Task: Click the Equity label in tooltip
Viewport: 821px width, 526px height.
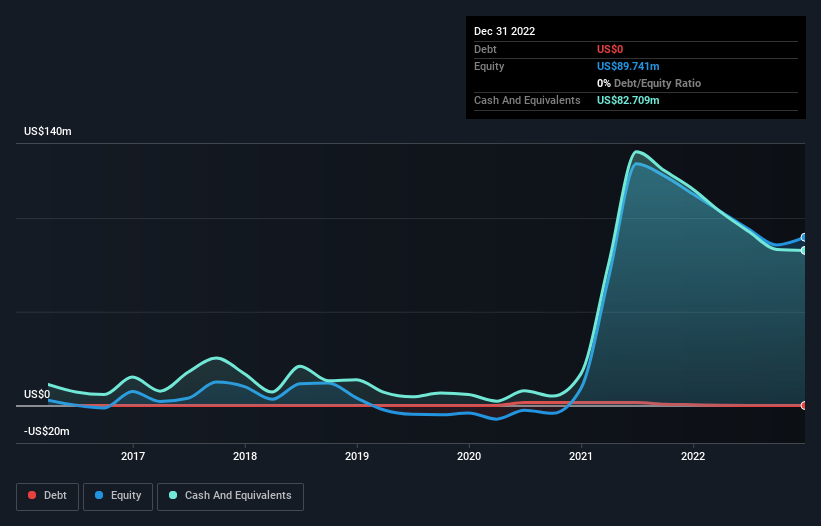Action: (x=489, y=66)
